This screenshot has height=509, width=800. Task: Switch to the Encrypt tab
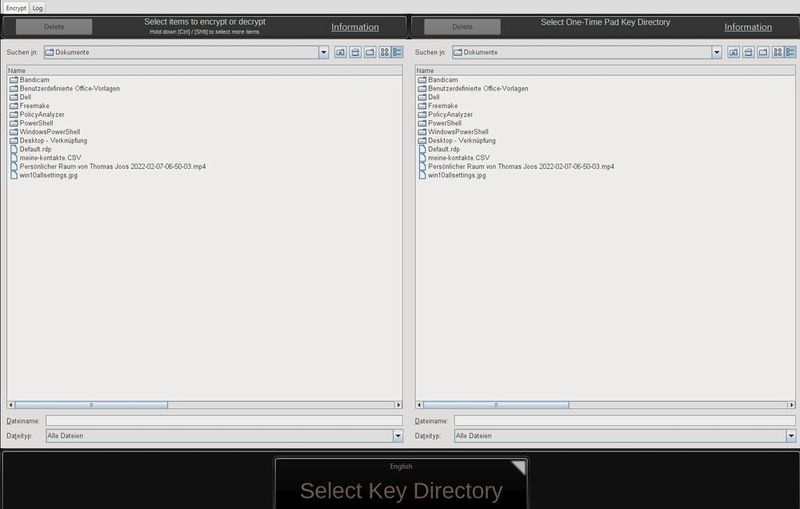(16, 8)
